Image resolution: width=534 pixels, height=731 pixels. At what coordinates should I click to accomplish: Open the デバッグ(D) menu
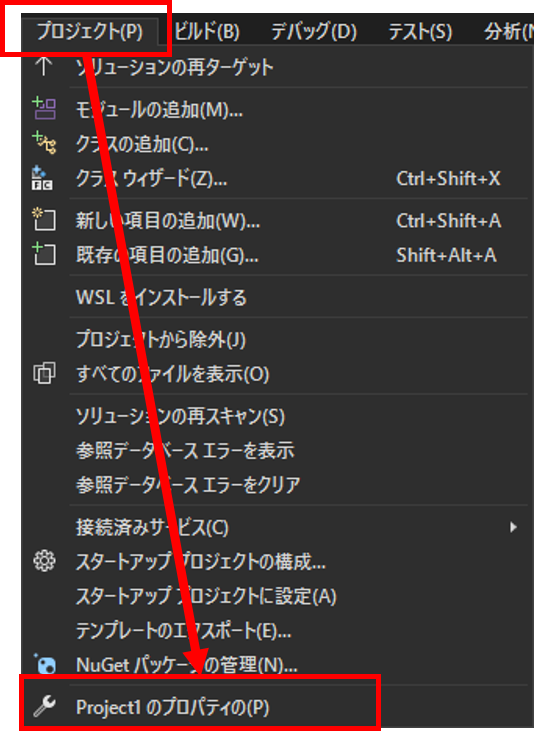(314, 31)
